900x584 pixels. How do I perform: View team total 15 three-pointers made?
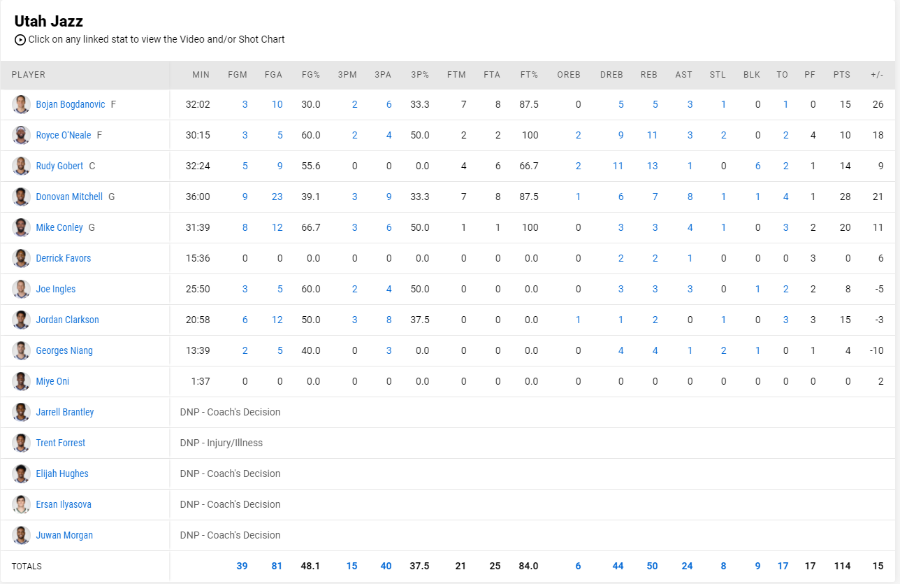point(351,566)
